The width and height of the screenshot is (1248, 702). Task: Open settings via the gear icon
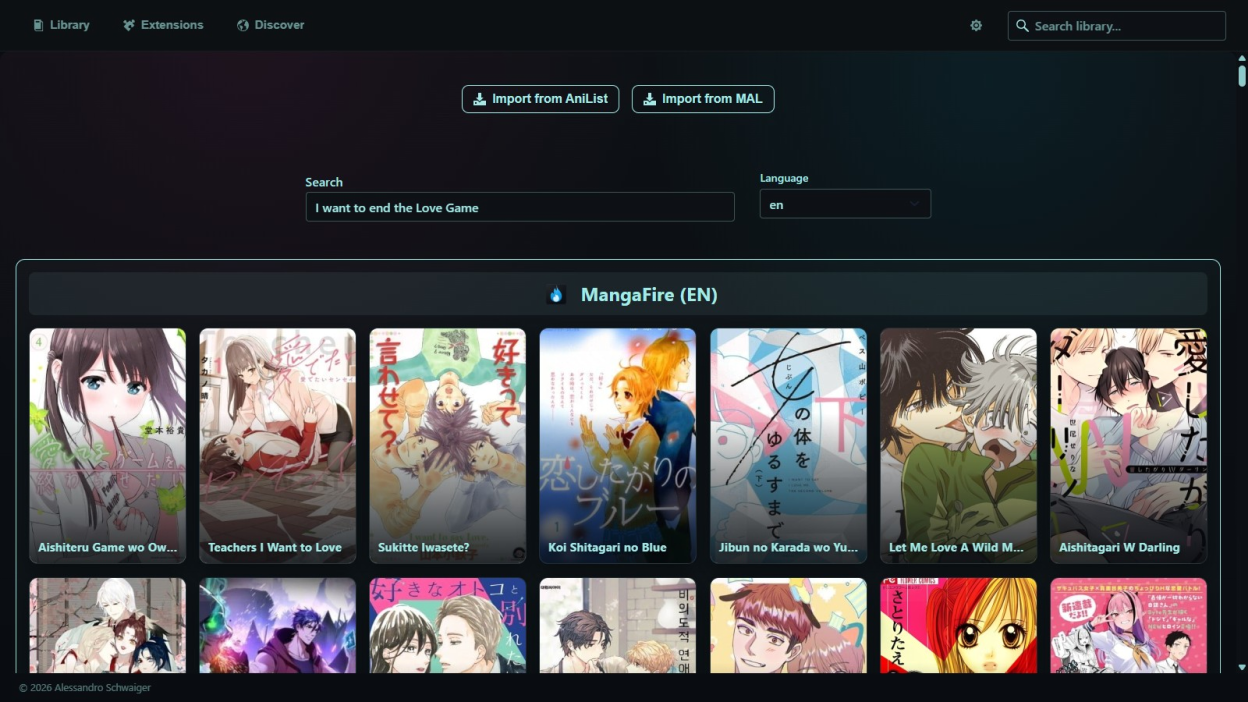976,26
